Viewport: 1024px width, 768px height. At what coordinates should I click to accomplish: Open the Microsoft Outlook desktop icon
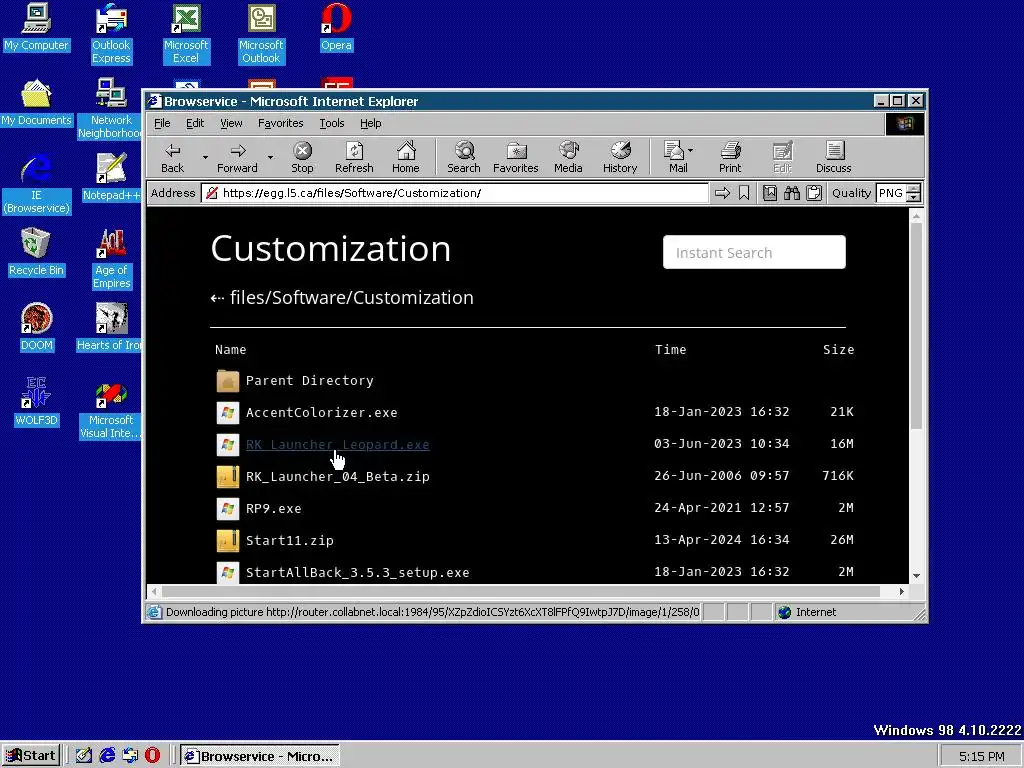pyautogui.click(x=261, y=34)
